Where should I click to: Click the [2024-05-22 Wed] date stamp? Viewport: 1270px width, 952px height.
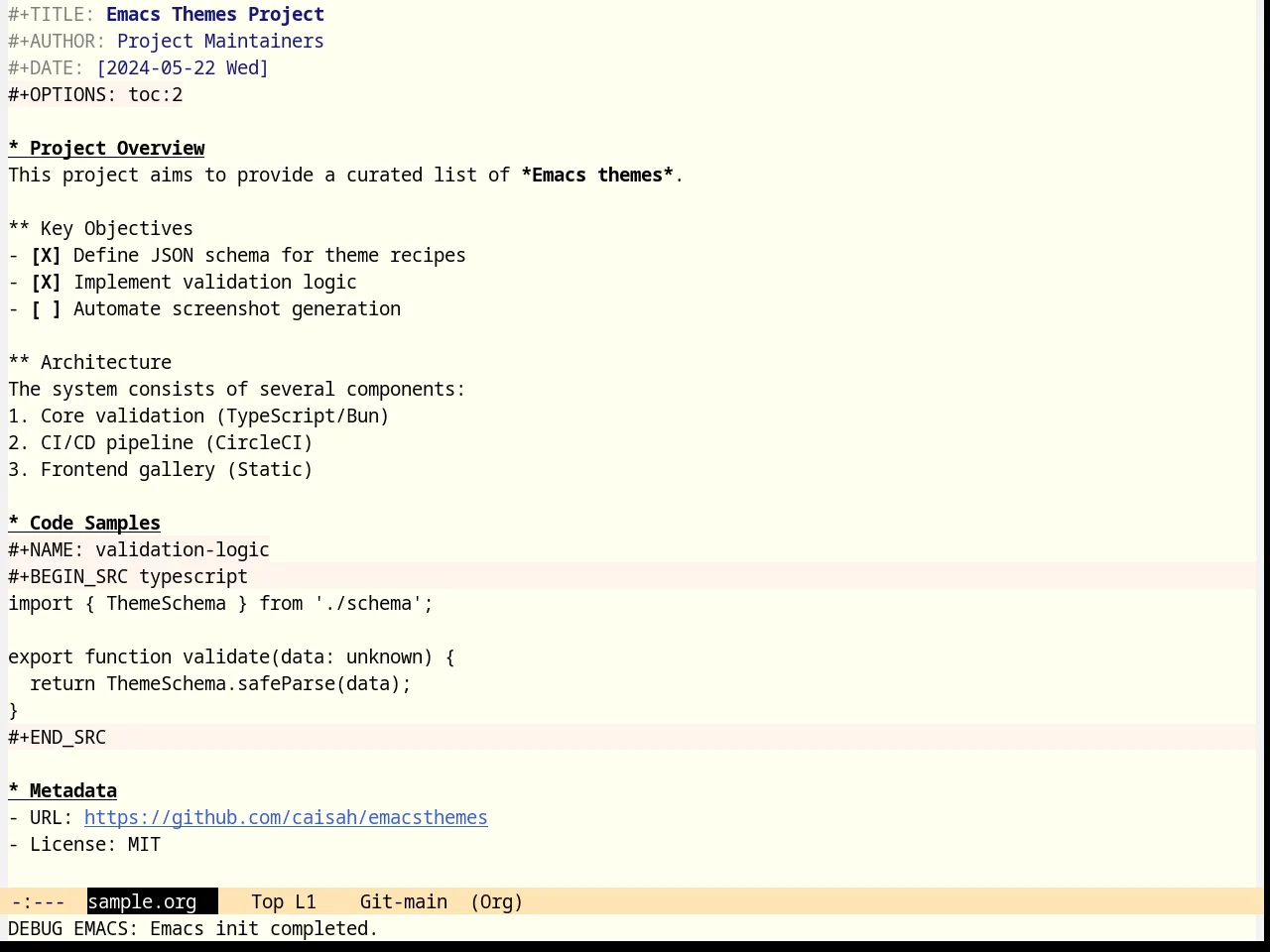[183, 68]
